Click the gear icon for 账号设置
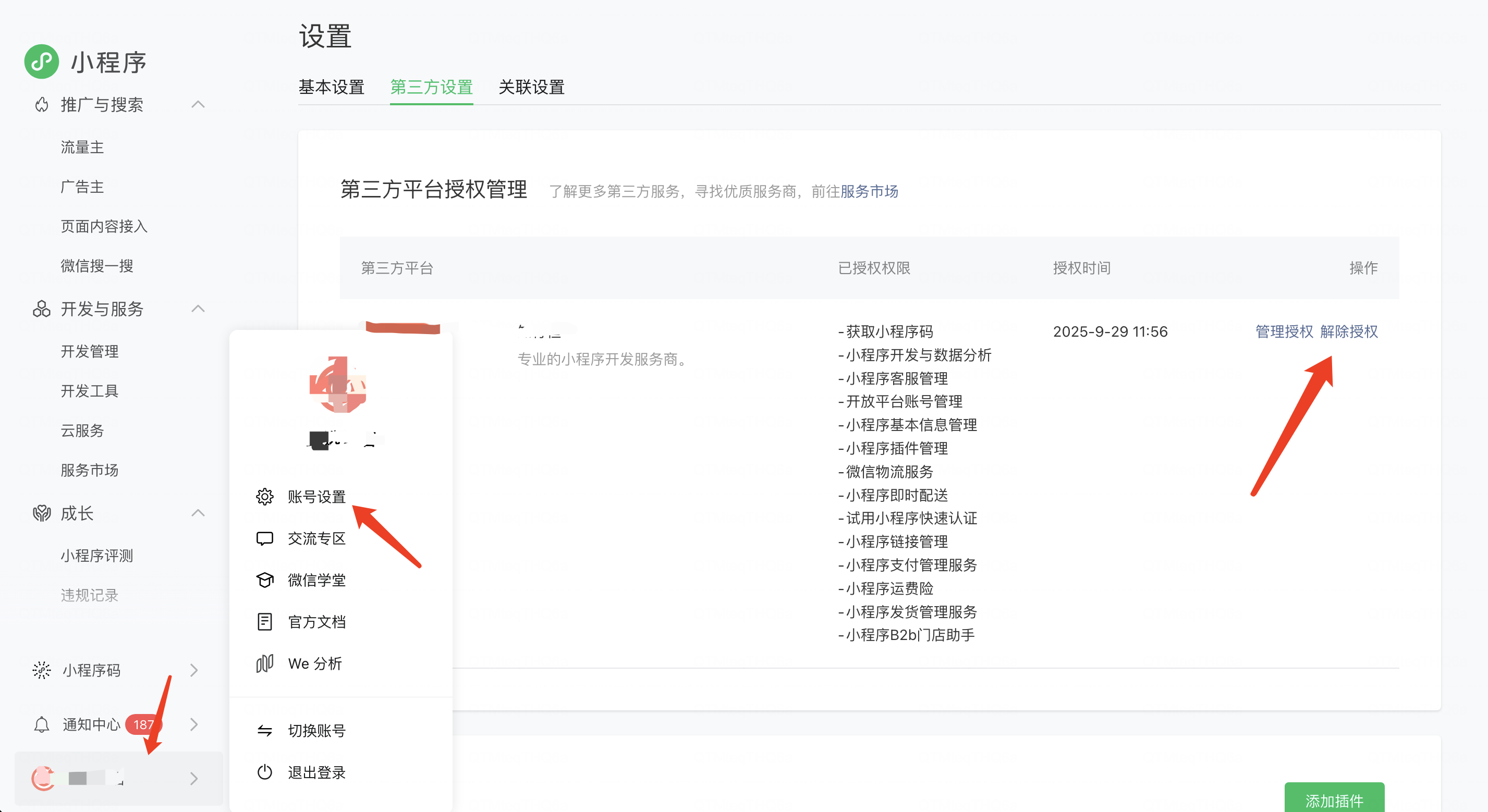The image size is (1488, 812). (x=264, y=497)
